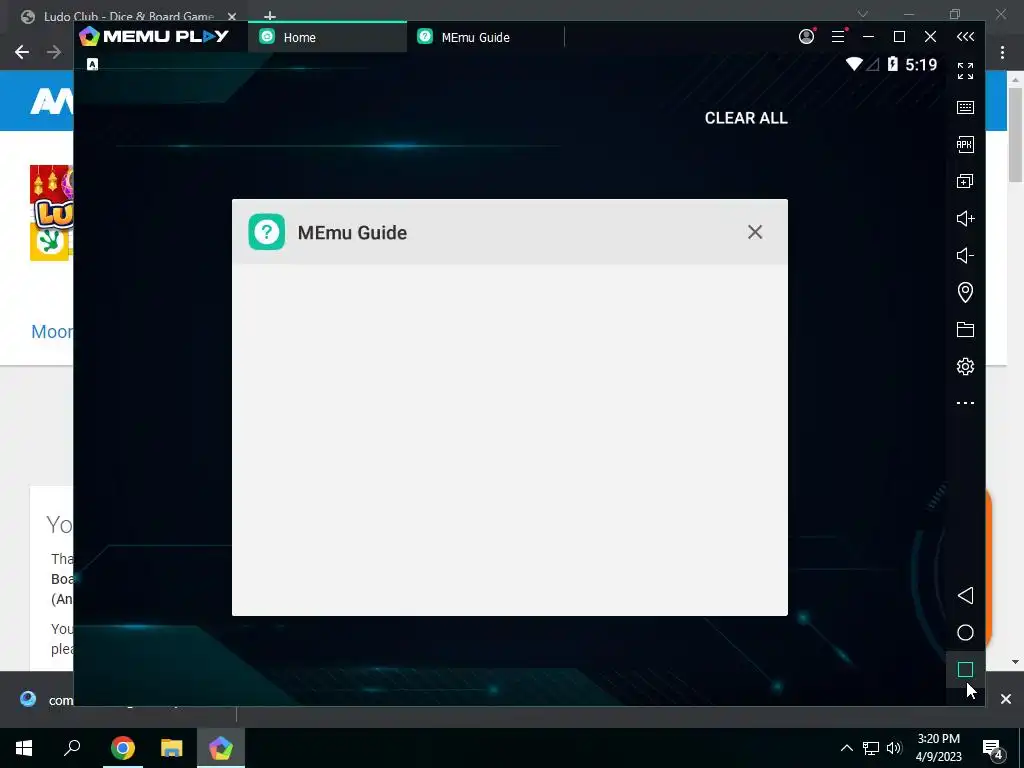Open the network icon in system tray
This screenshot has height=768, width=1024.
click(871, 748)
